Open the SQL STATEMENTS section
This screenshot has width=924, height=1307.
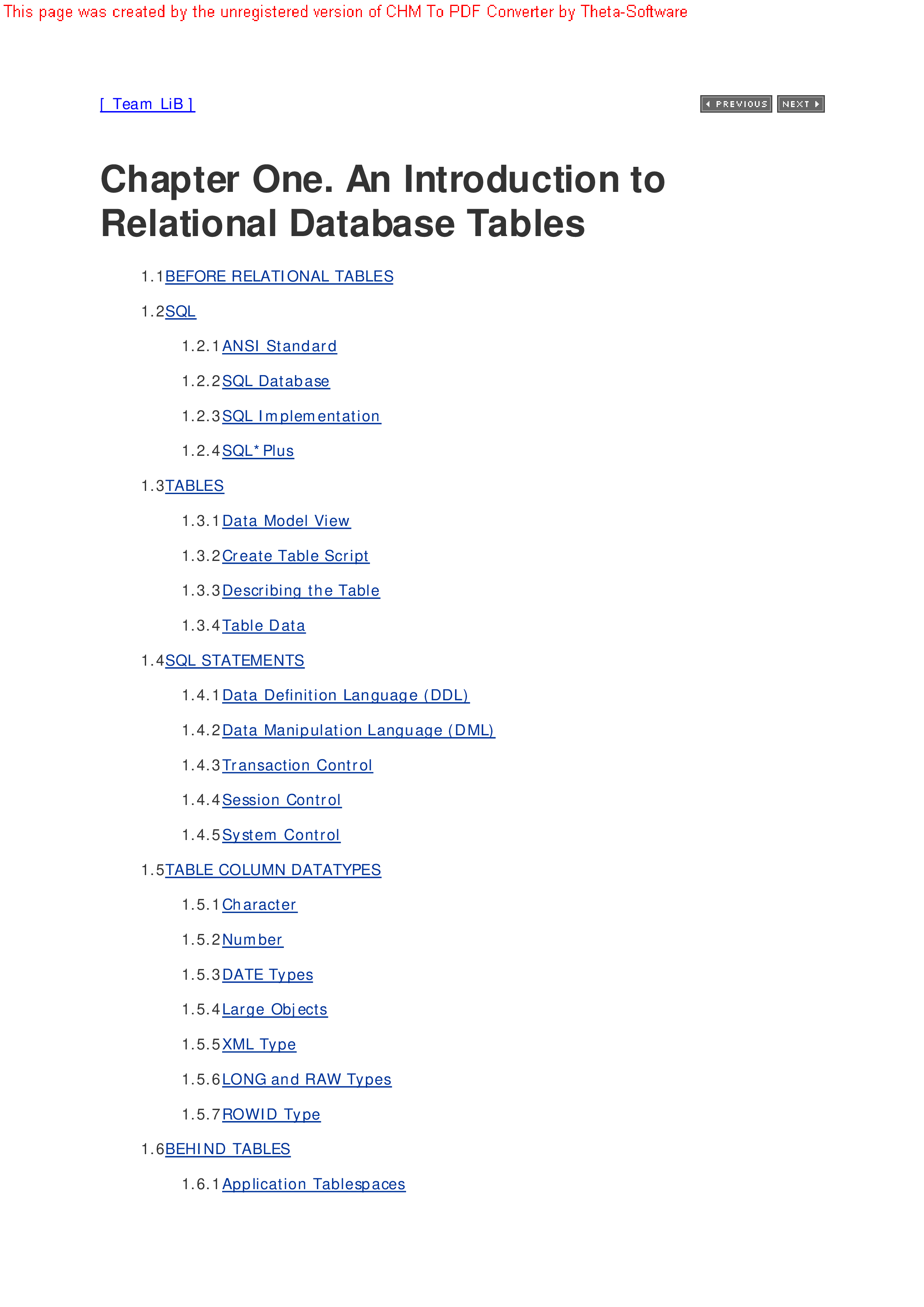tap(234, 660)
